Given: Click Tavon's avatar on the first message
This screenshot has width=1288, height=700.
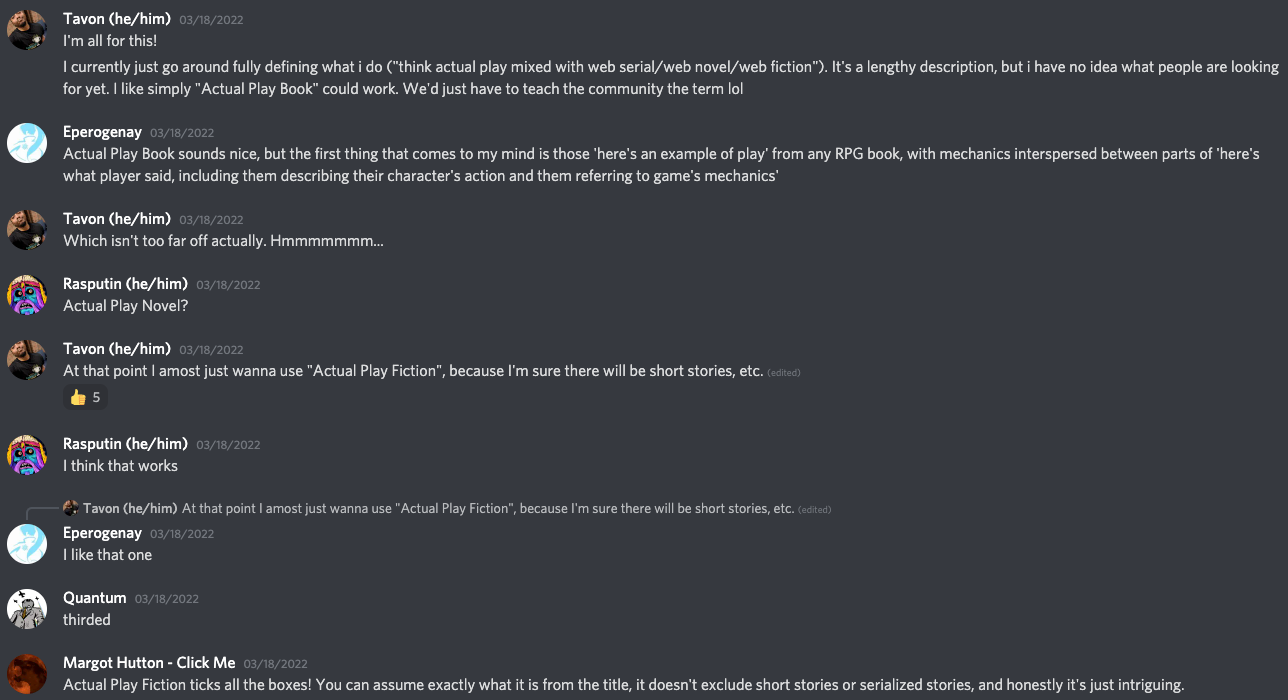Looking at the screenshot, I should [27, 30].
